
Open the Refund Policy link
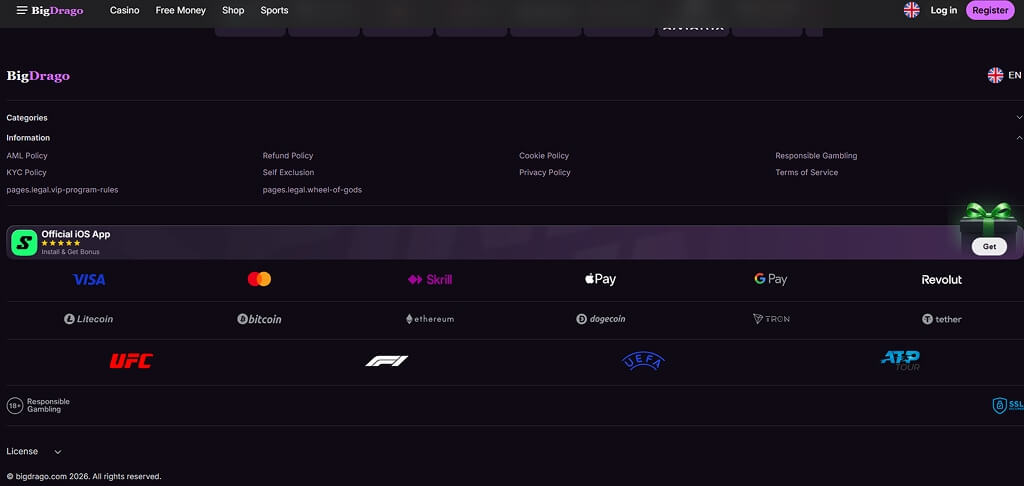click(288, 155)
